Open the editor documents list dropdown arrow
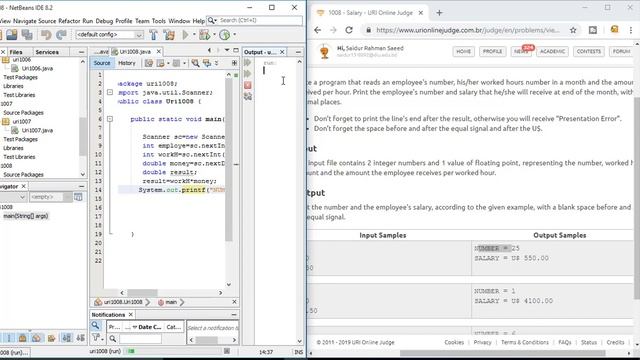The width and height of the screenshot is (640, 360). 227,51
